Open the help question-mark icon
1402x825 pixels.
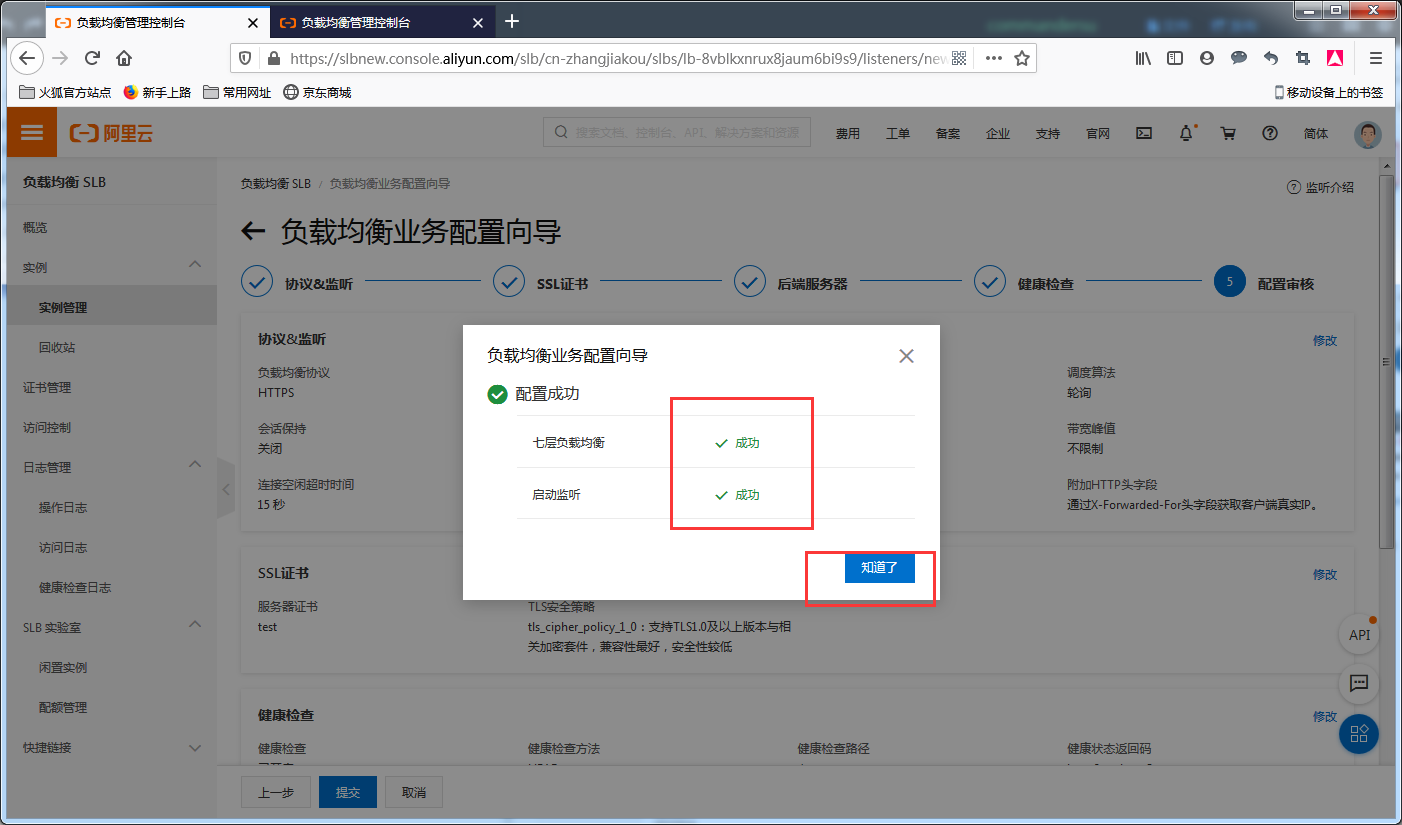tap(1269, 132)
